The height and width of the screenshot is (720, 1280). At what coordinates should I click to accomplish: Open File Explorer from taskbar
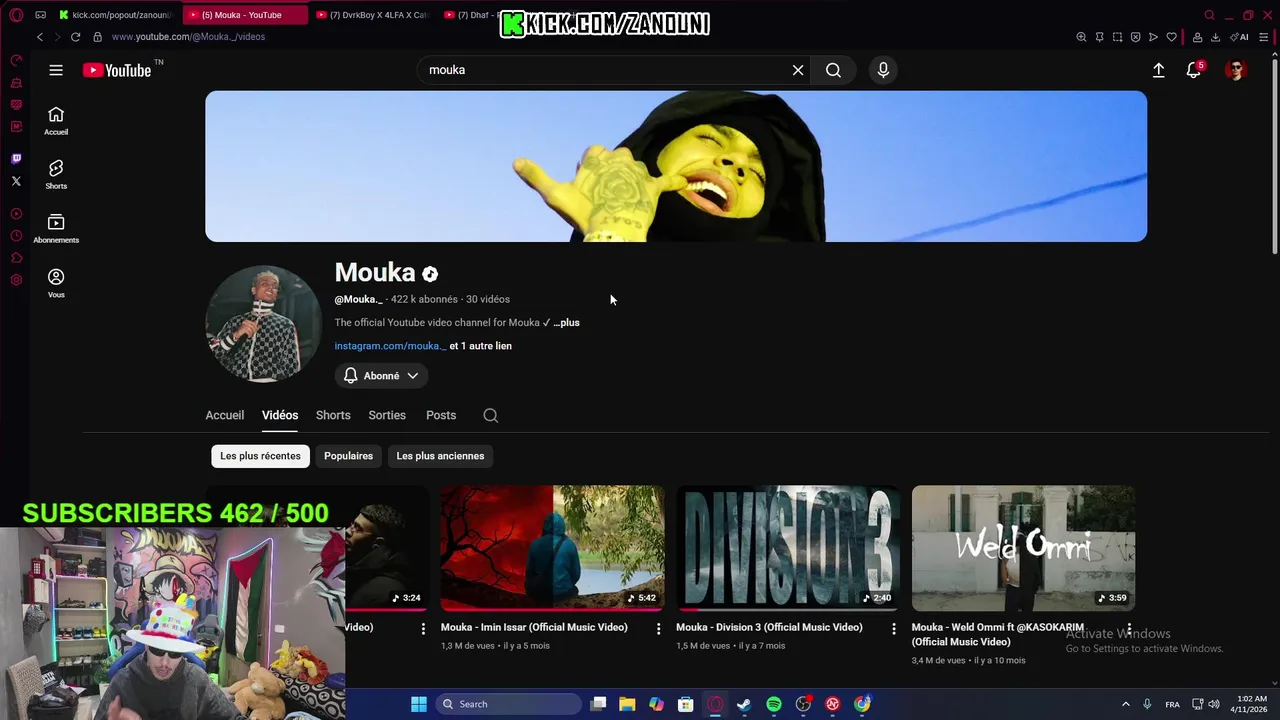click(x=627, y=704)
